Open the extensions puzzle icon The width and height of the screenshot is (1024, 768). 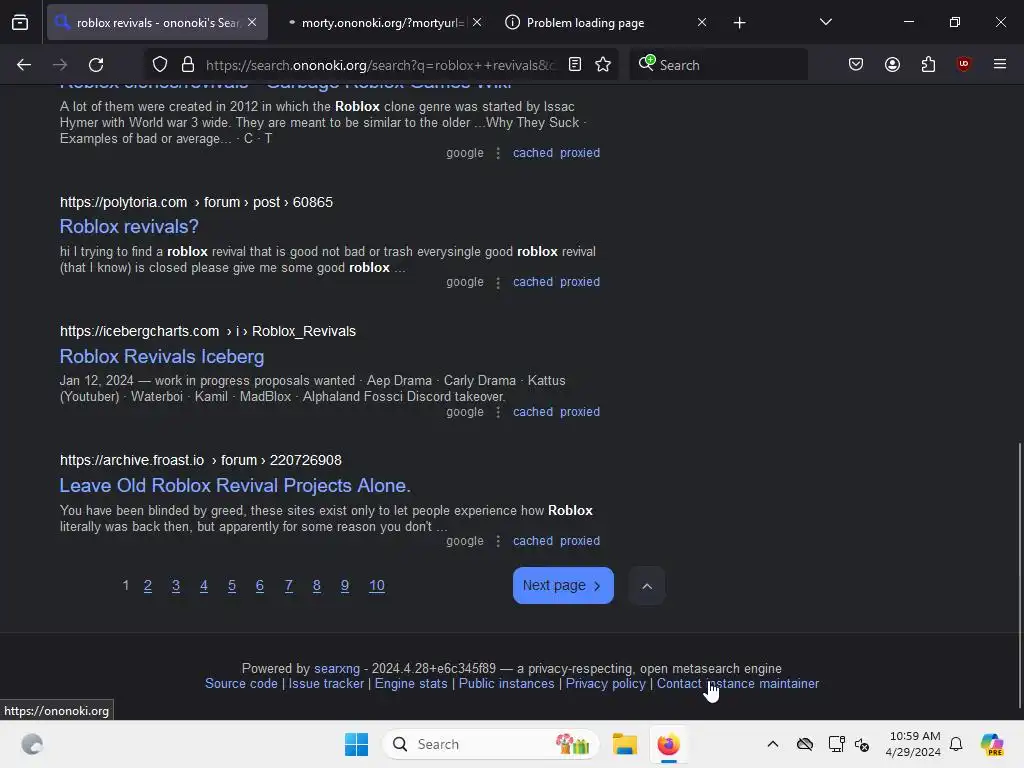(928, 65)
